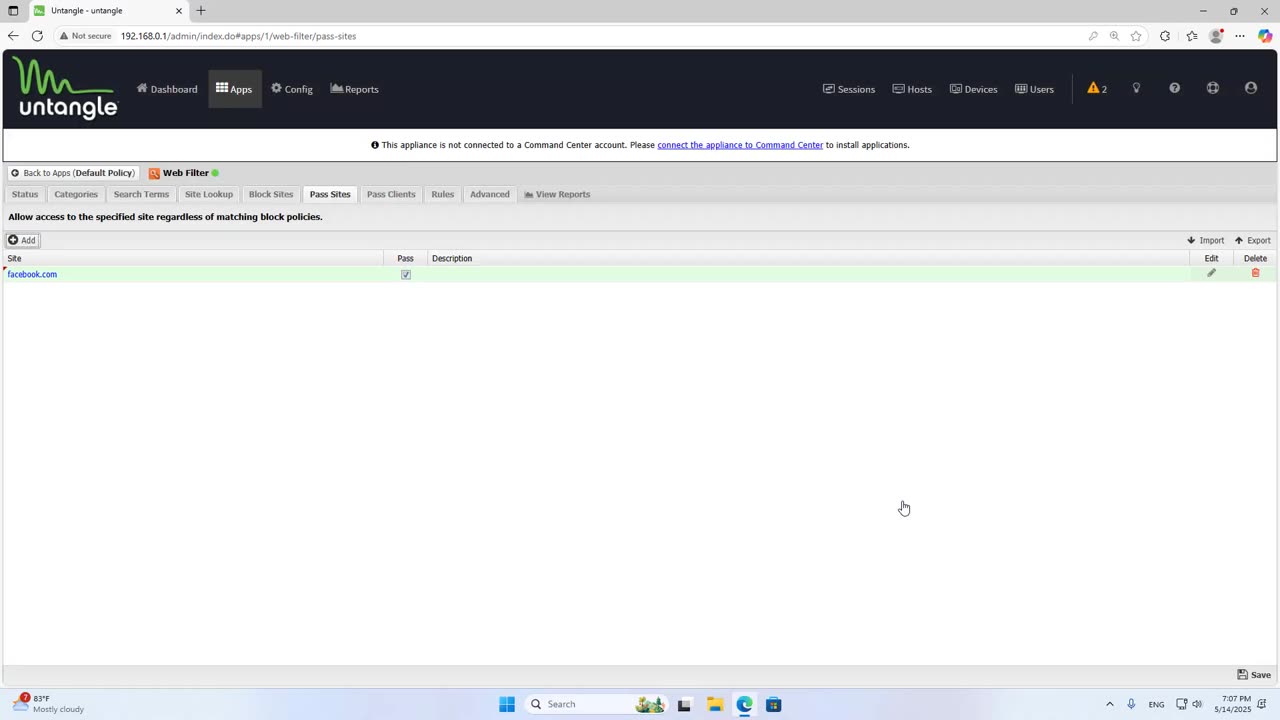Screen dimensions: 1280x720
Task: Export pass sites list
Action: tap(1253, 240)
